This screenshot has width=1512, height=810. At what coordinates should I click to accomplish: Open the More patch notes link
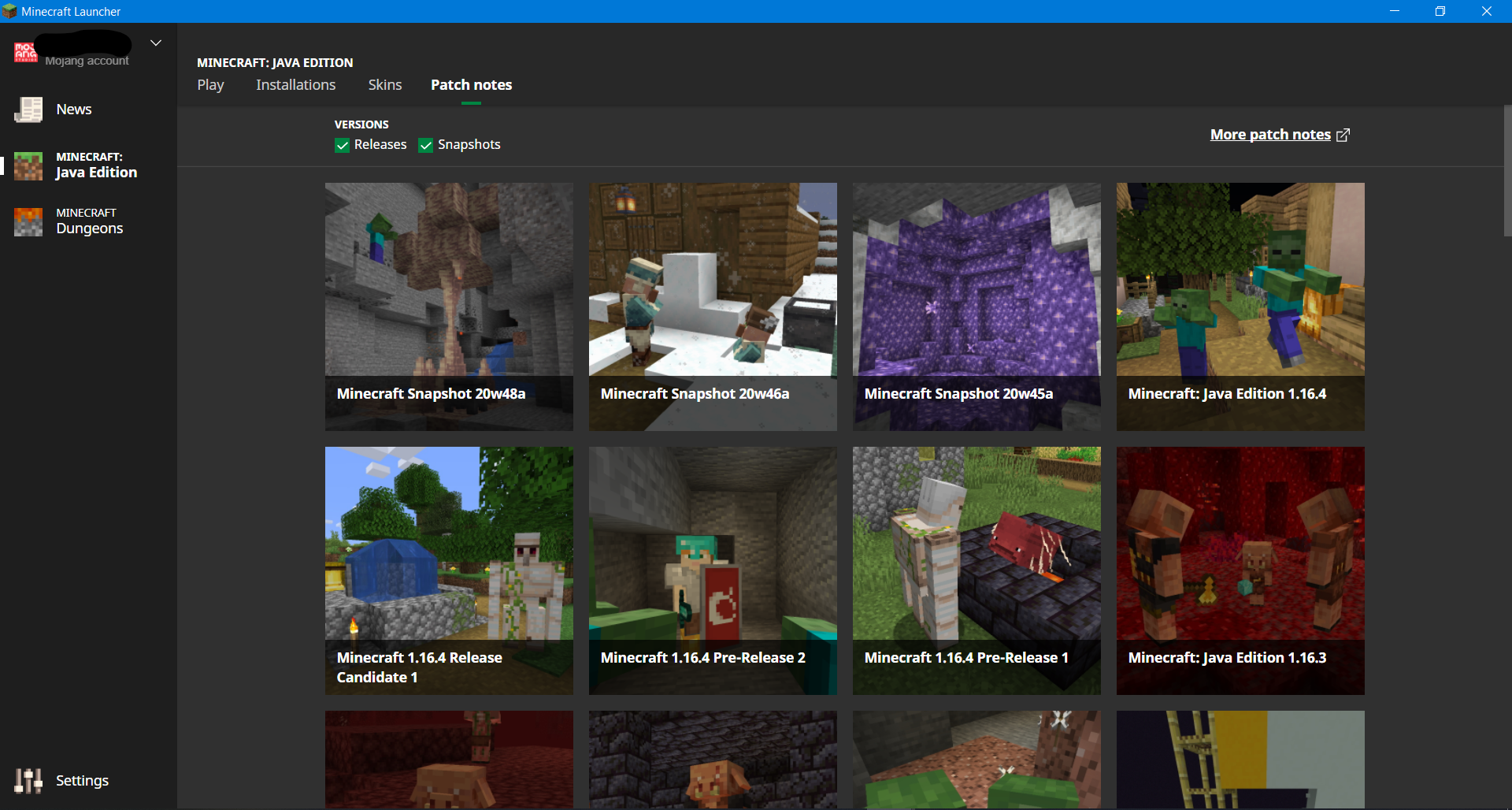point(1269,135)
